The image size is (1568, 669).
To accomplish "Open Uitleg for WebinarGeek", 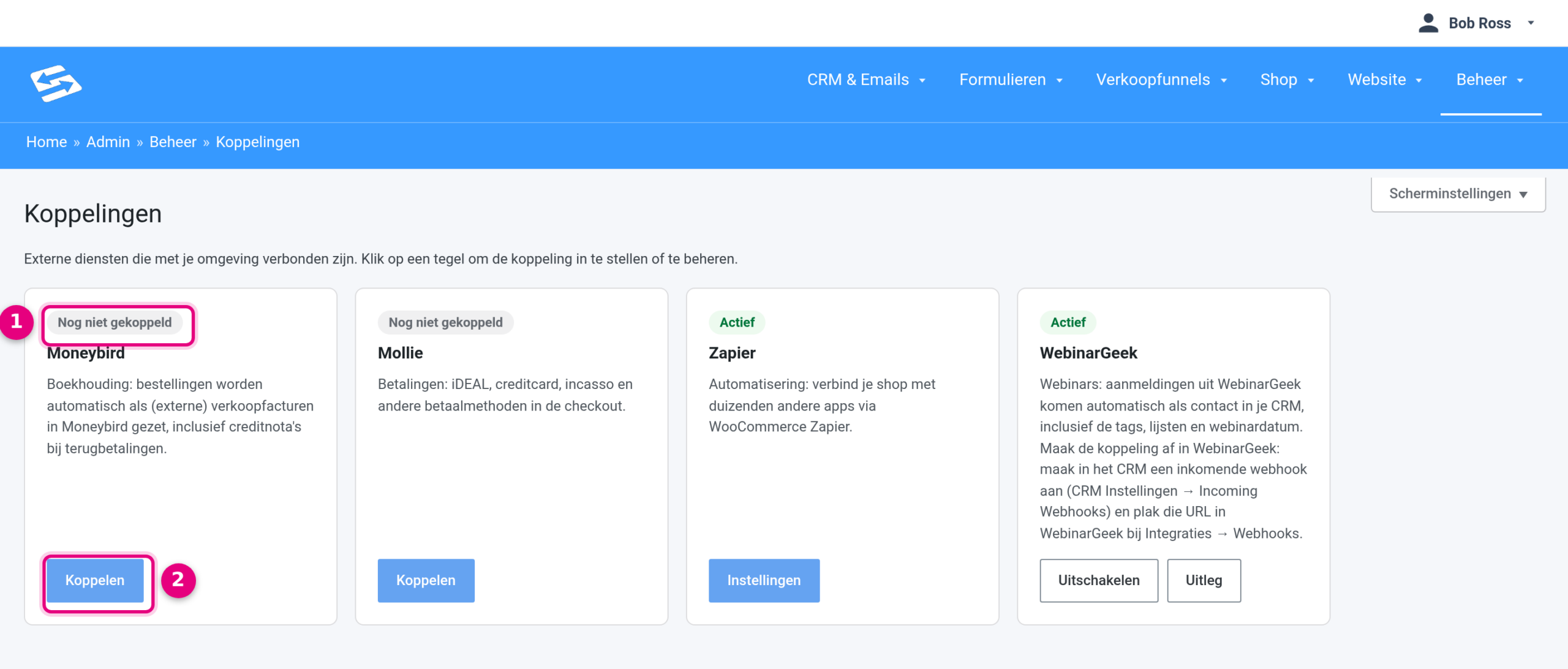I will [1204, 580].
